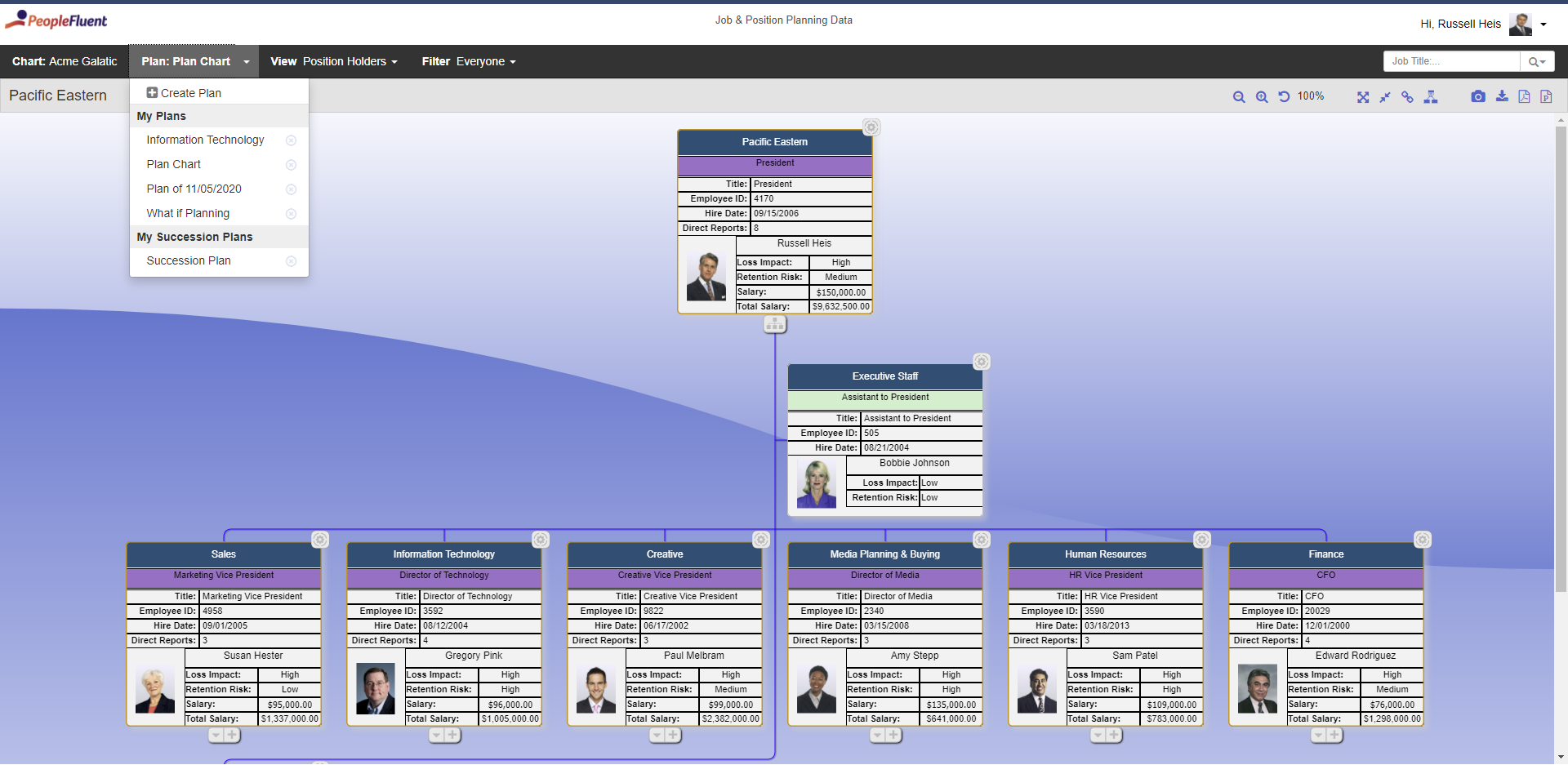Viewport: 1568px width, 765px height.
Task: Click Russell Heis photo in President box
Action: (706, 277)
